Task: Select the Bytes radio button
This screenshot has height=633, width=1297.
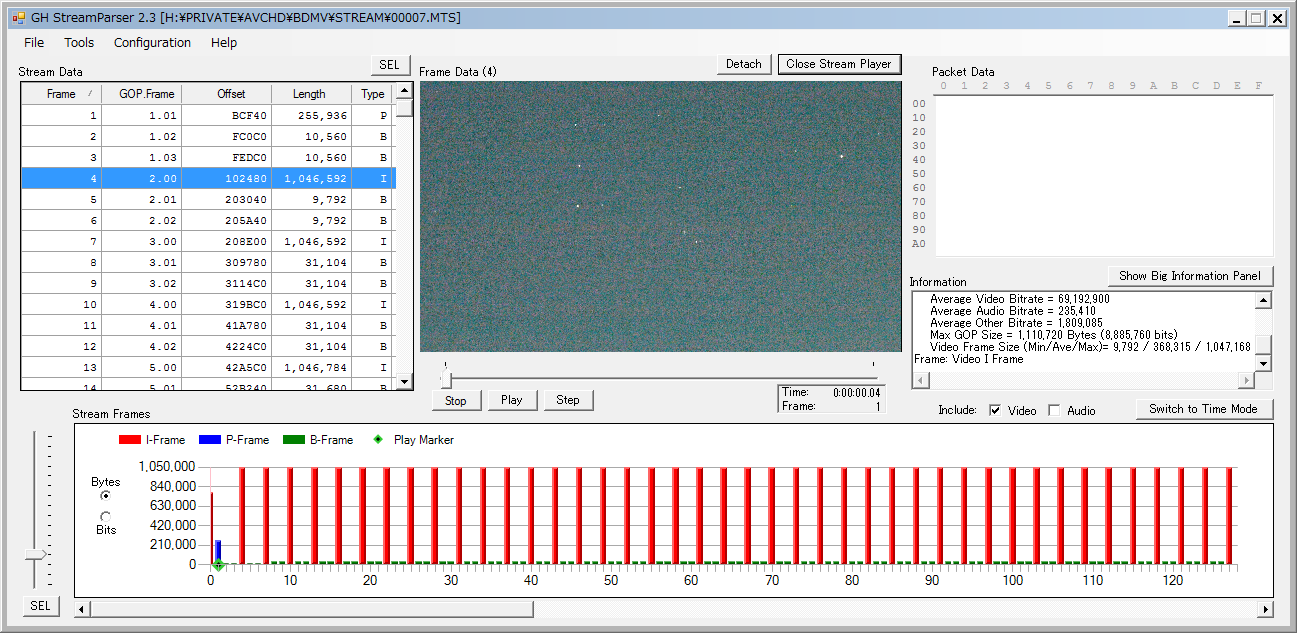Action: pyautogui.click(x=106, y=496)
